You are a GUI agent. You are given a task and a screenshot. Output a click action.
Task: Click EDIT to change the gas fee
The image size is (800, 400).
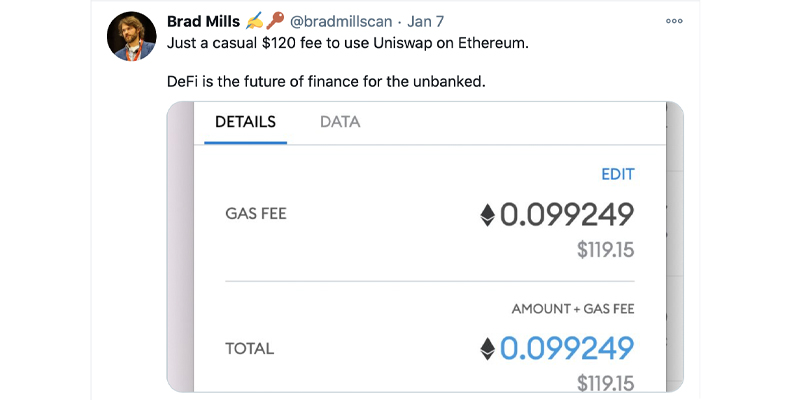[x=617, y=174]
